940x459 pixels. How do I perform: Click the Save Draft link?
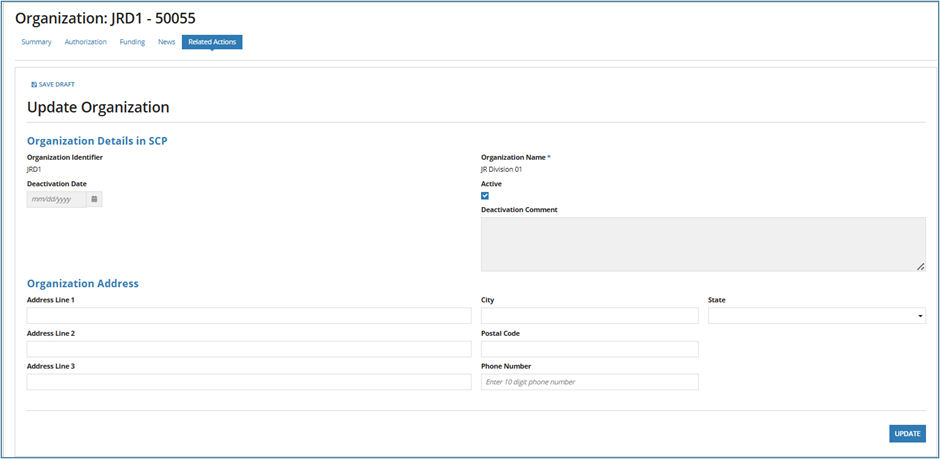[57, 85]
